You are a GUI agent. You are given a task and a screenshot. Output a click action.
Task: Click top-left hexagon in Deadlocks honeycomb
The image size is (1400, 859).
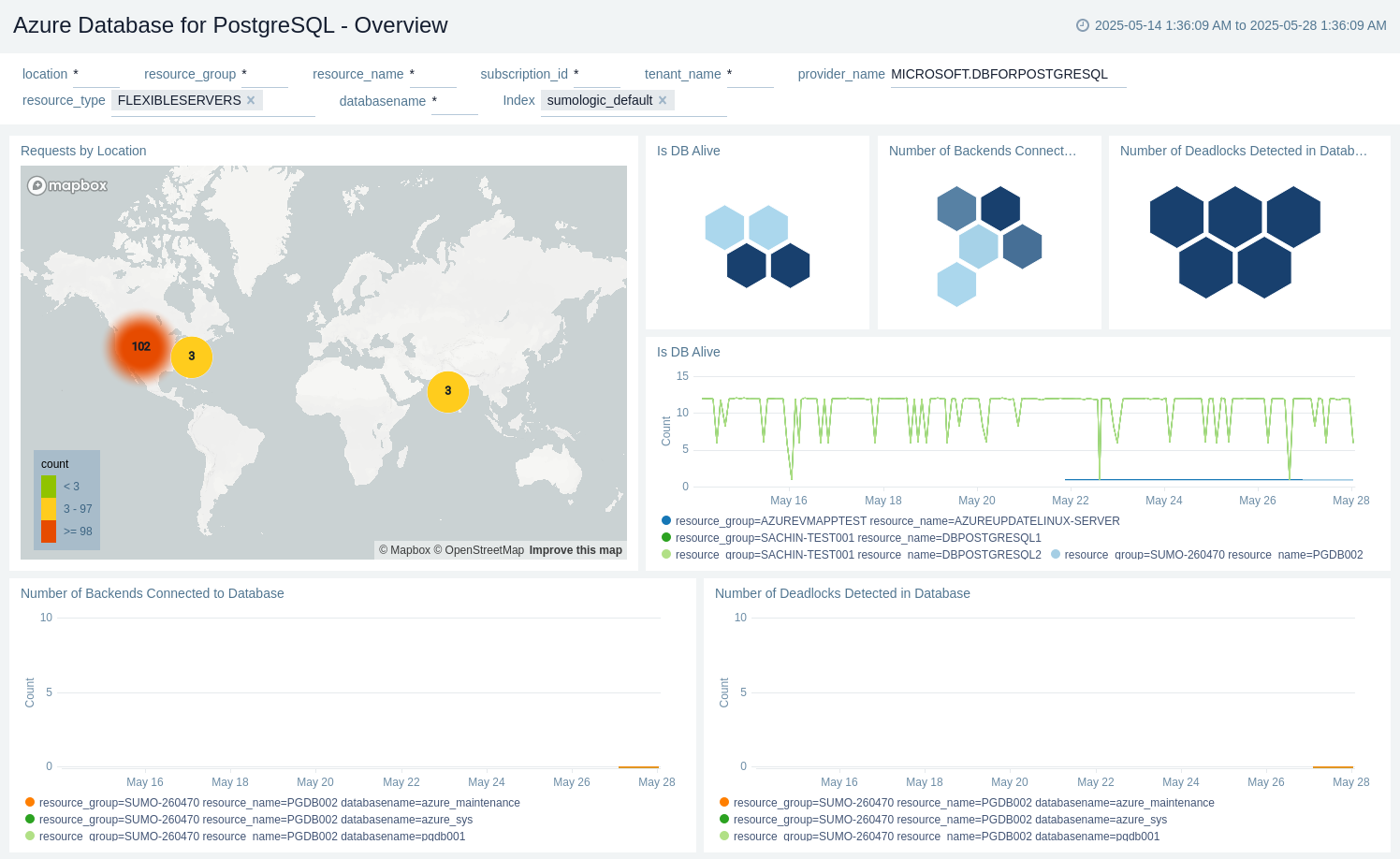1176,217
